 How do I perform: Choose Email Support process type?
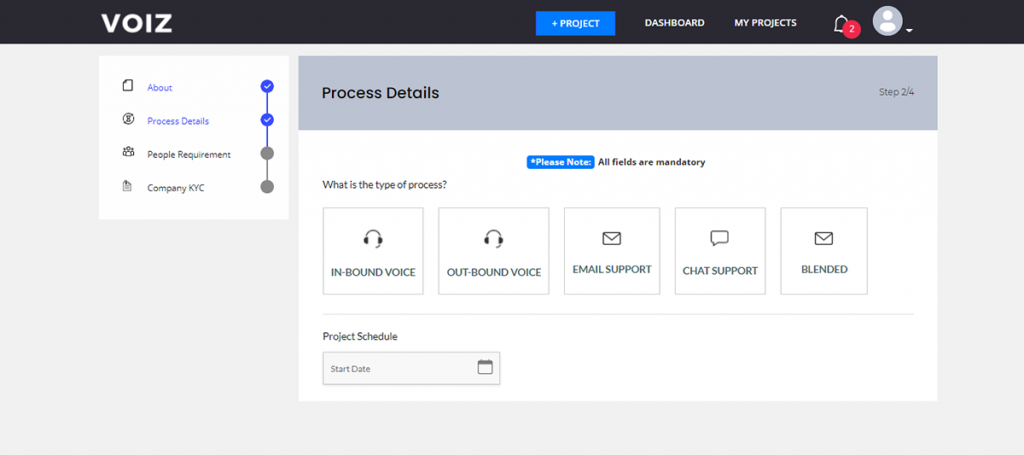pos(612,251)
